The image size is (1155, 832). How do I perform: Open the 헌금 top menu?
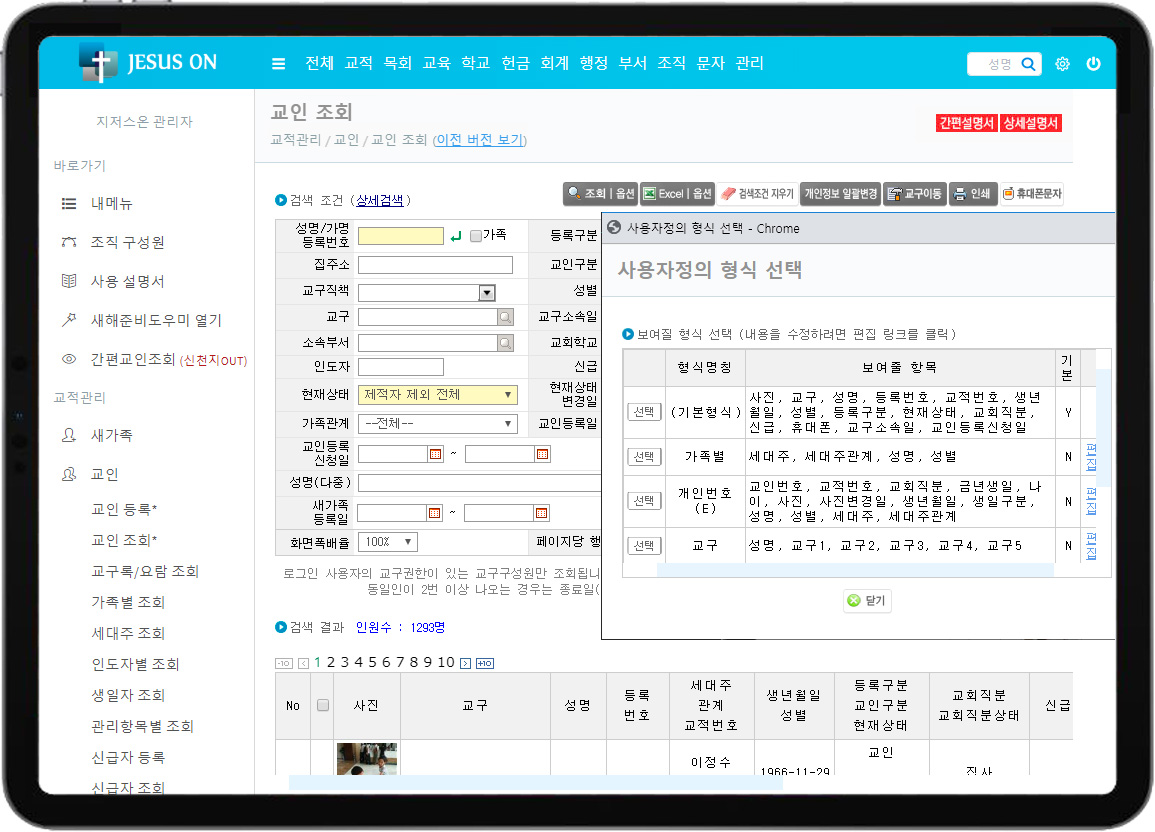[x=515, y=63]
